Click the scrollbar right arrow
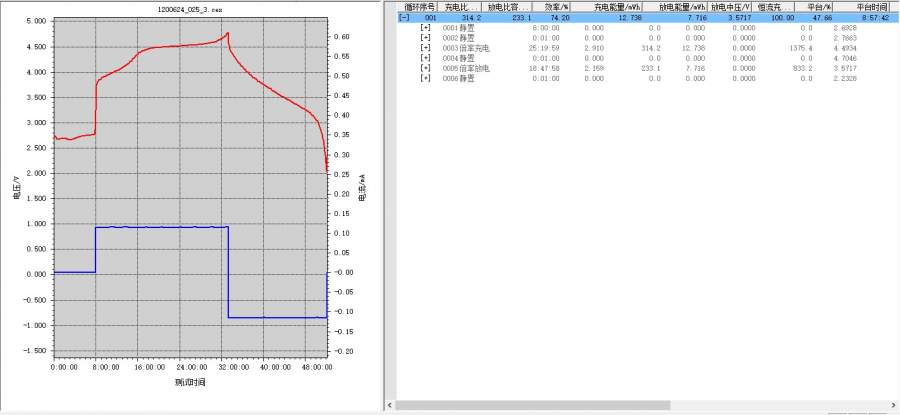The height and width of the screenshot is (415, 900). [x=893, y=405]
